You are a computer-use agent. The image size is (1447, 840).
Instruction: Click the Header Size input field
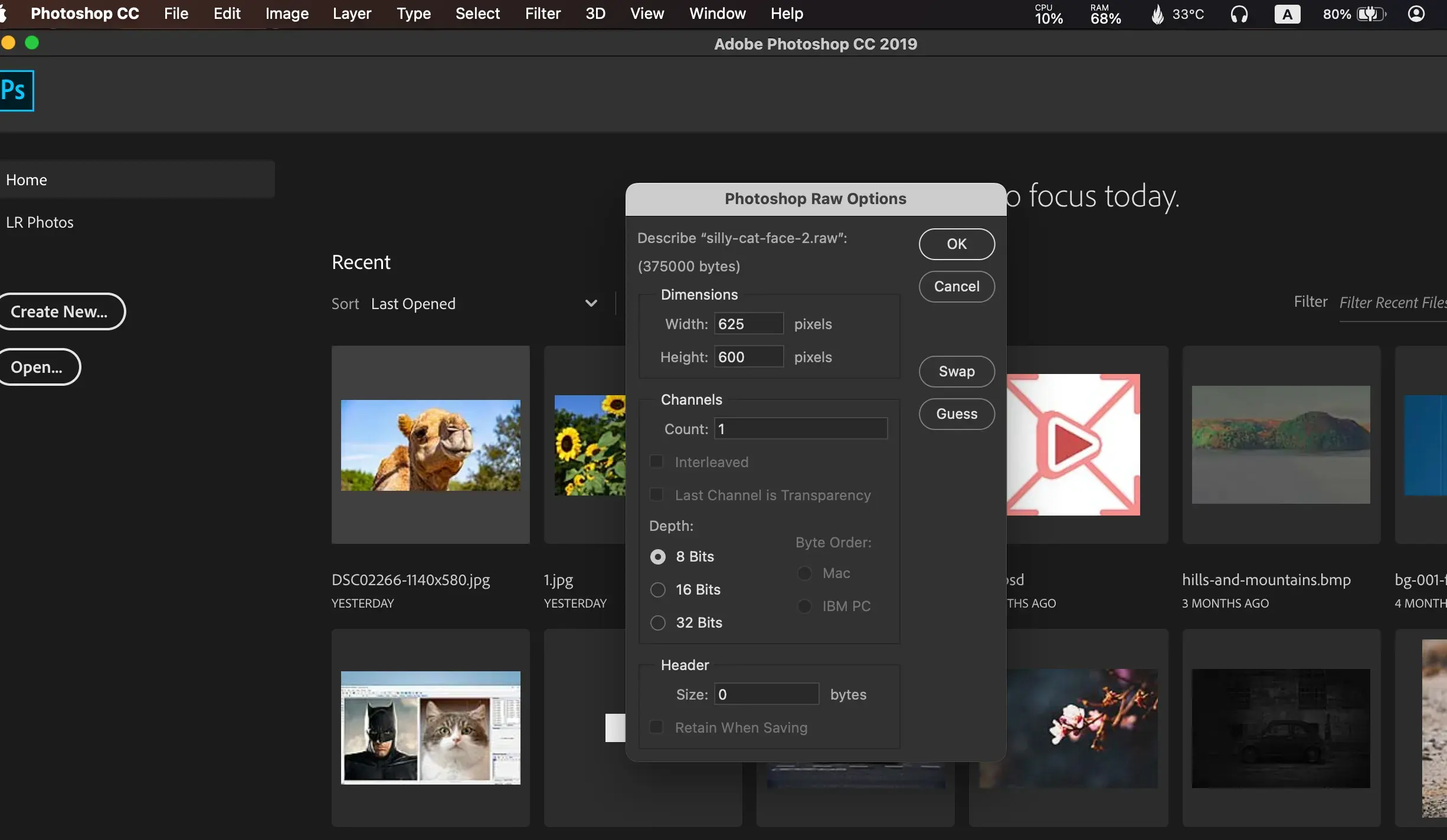point(766,694)
